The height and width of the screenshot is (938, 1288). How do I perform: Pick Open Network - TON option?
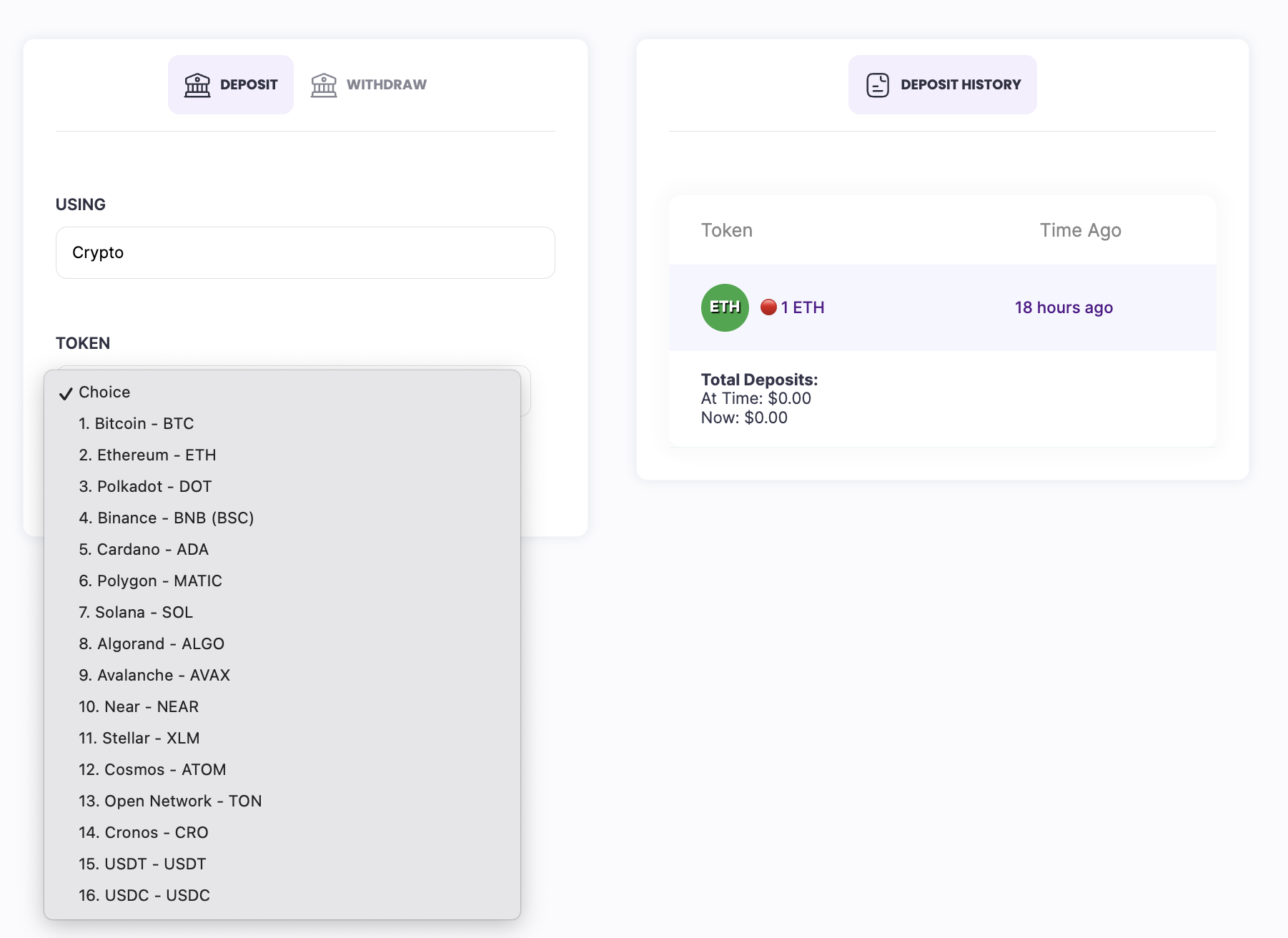coord(170,801)
